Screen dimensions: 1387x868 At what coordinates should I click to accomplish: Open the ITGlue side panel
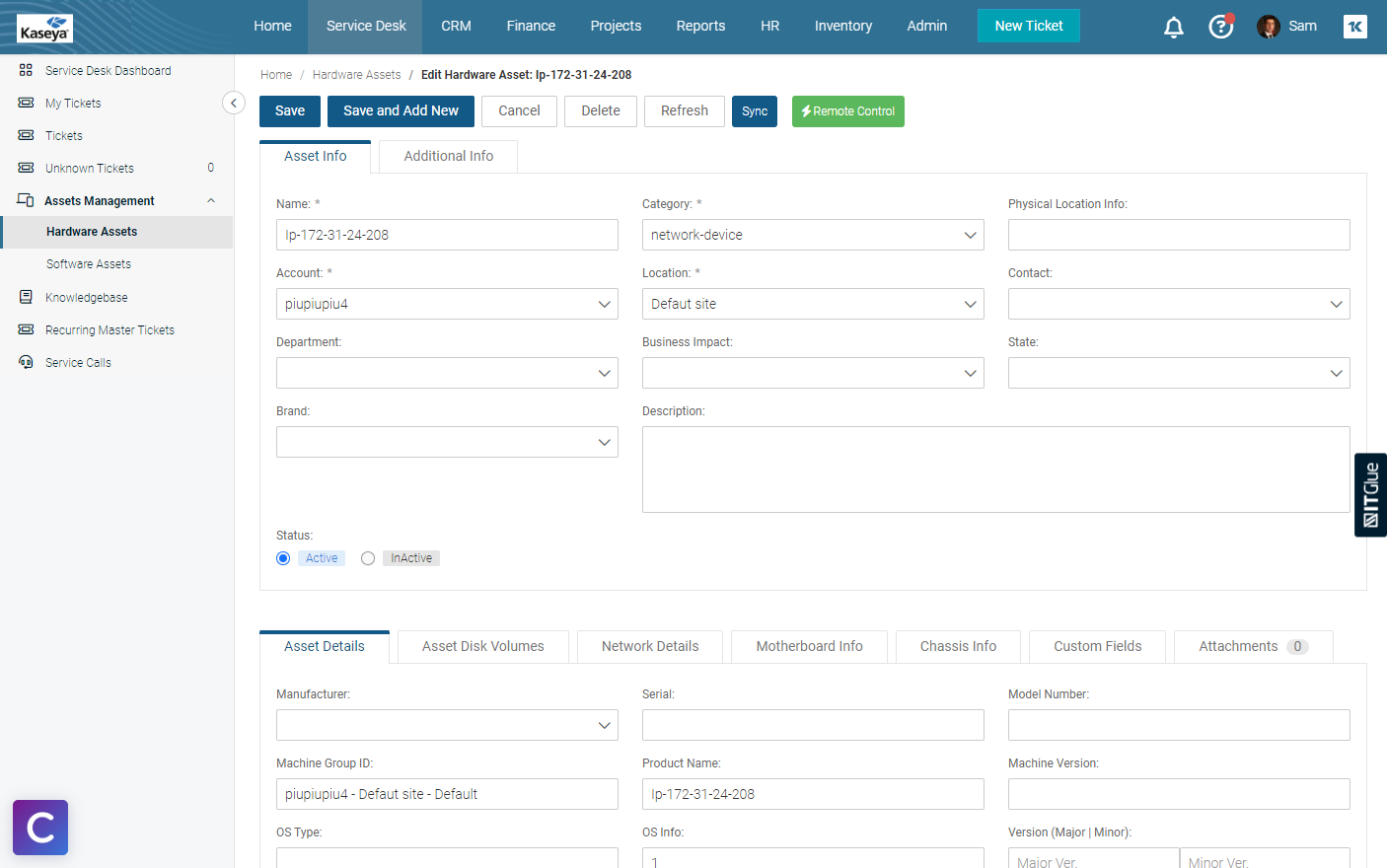coord(1370,494)
